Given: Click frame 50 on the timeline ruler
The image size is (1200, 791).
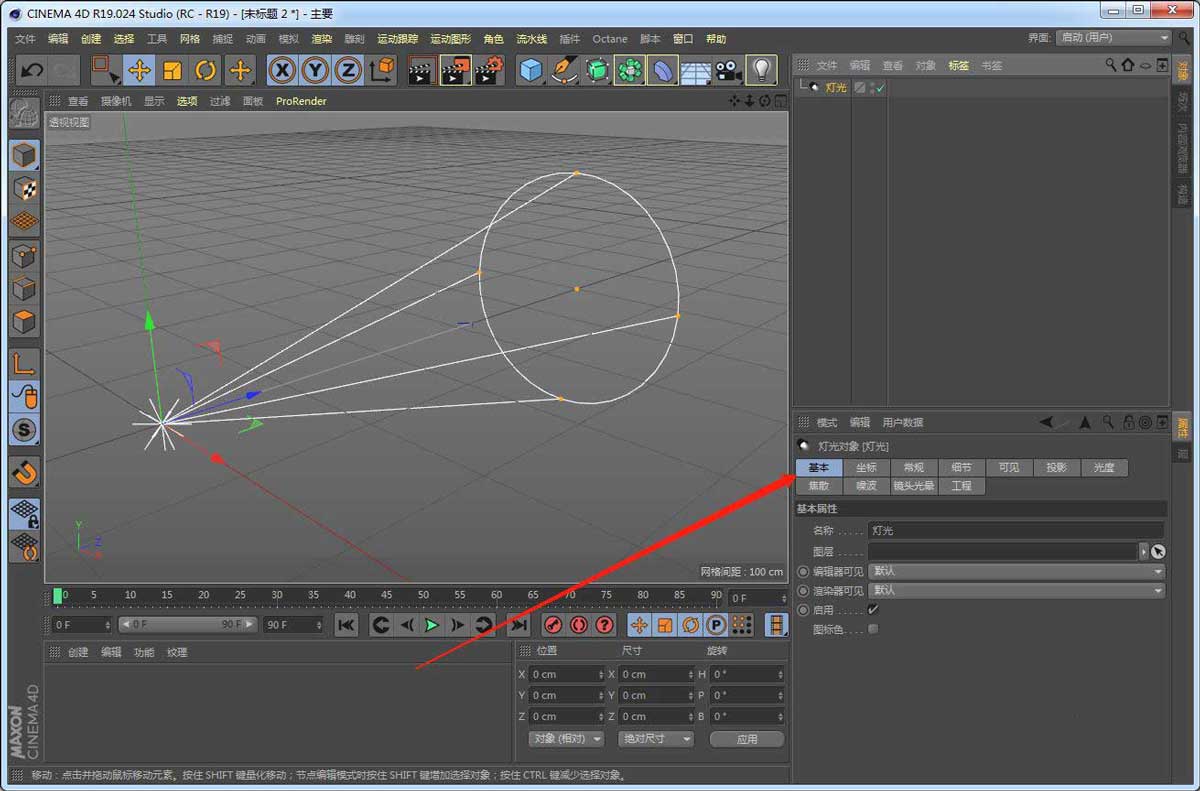Looking at the screenshot, I should pyautogui.click(x=423, y=596).
